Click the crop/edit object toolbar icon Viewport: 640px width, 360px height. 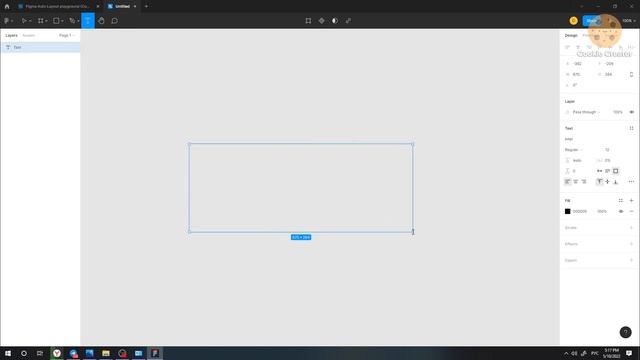308,21
